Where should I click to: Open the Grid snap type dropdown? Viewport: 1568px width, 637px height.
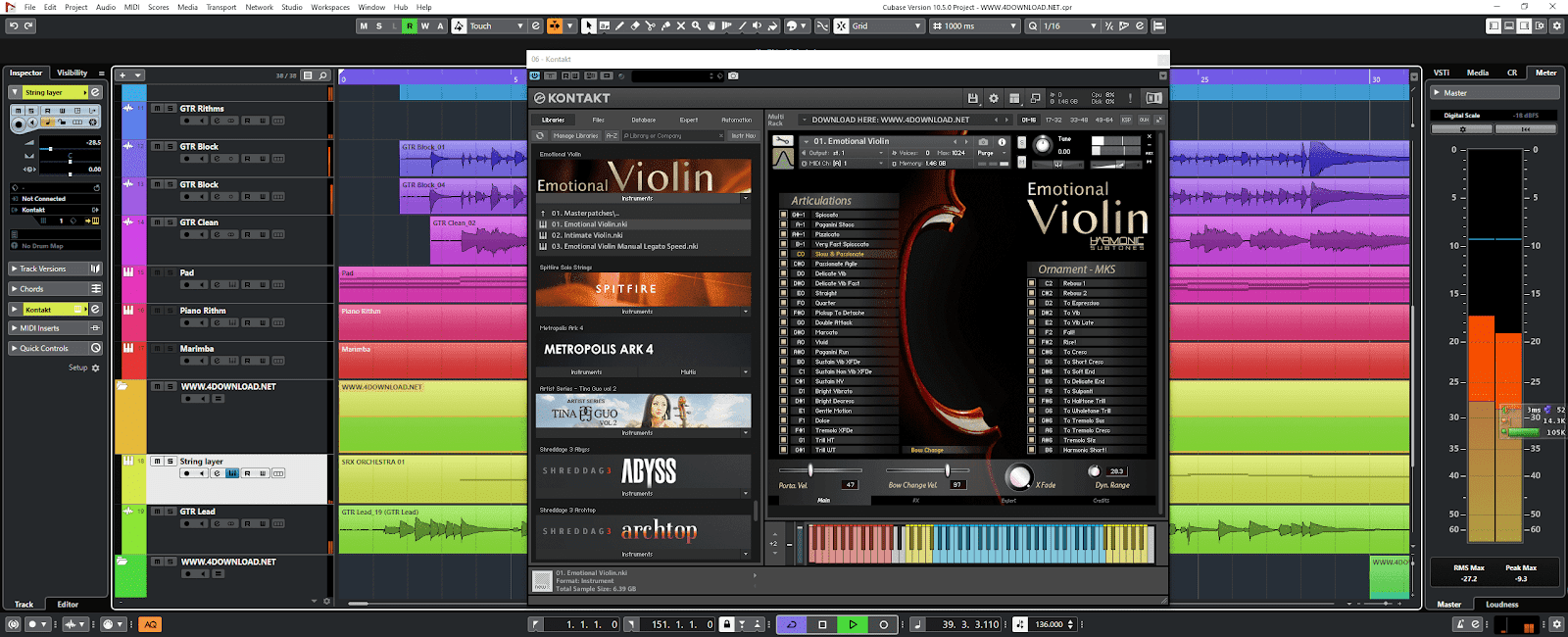(x=887, y=26)
